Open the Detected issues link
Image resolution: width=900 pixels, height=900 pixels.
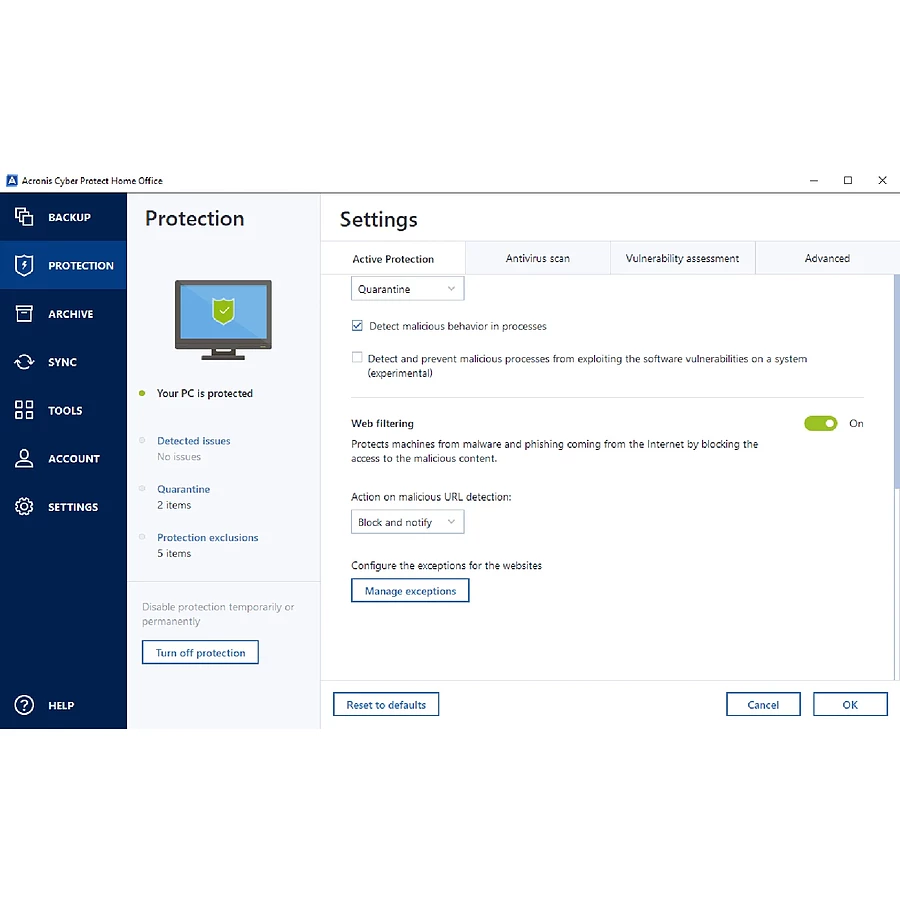click(x=193, y=441)
